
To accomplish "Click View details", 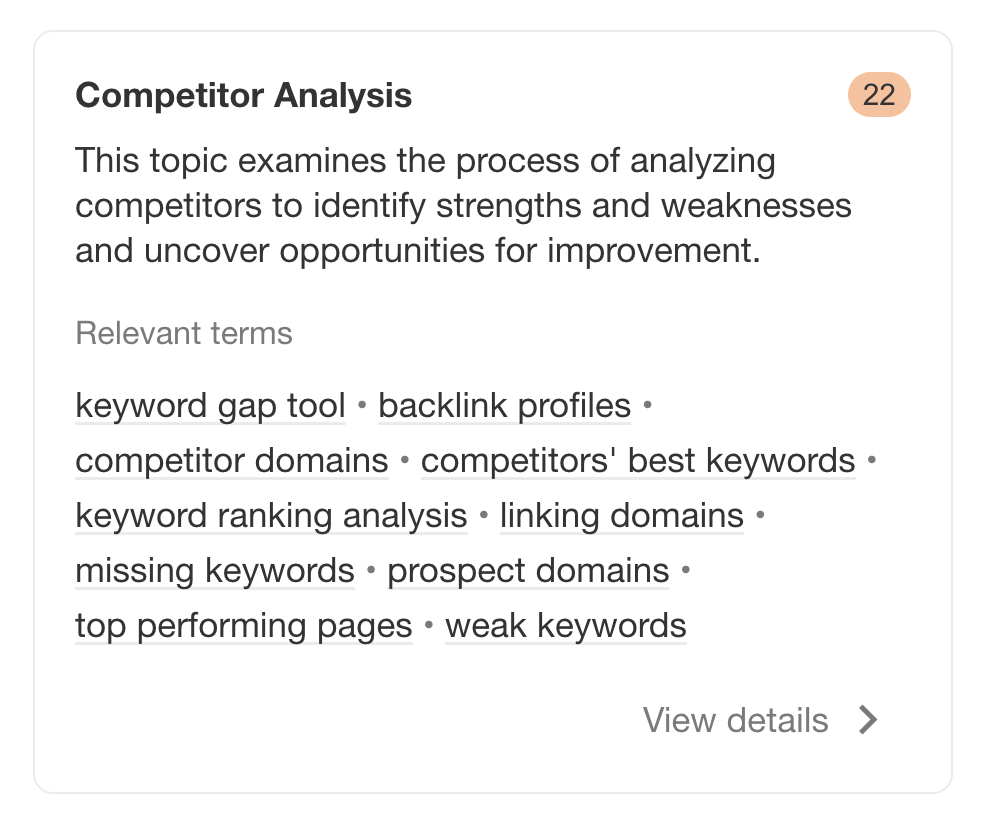I will (736, 720).
